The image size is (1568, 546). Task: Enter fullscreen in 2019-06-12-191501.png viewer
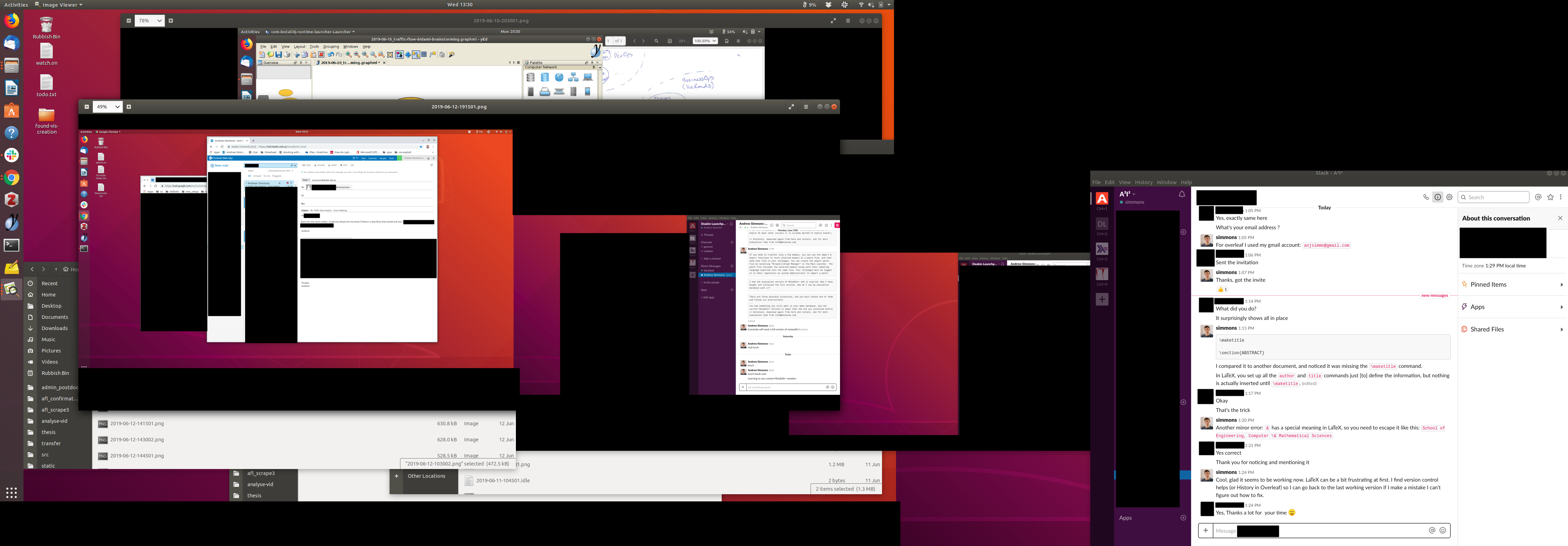[x=791, y=106]
